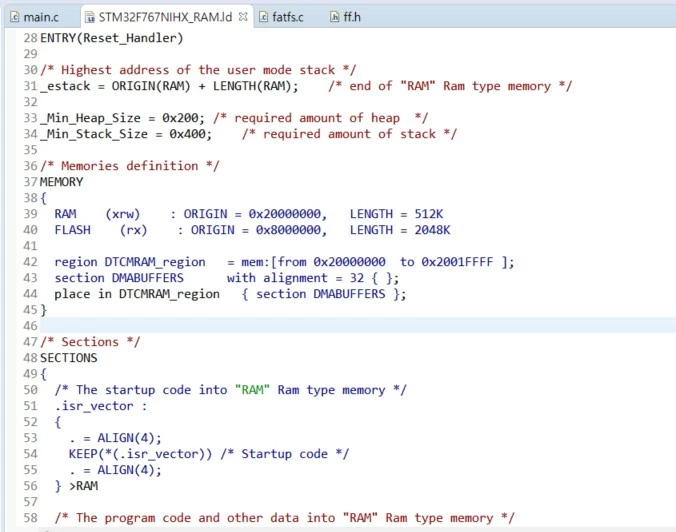Image resolution: width=676 pixels, height=532 pixels.
Task: Switch to the ff.h tab
Action: click(x=345, y=17)
